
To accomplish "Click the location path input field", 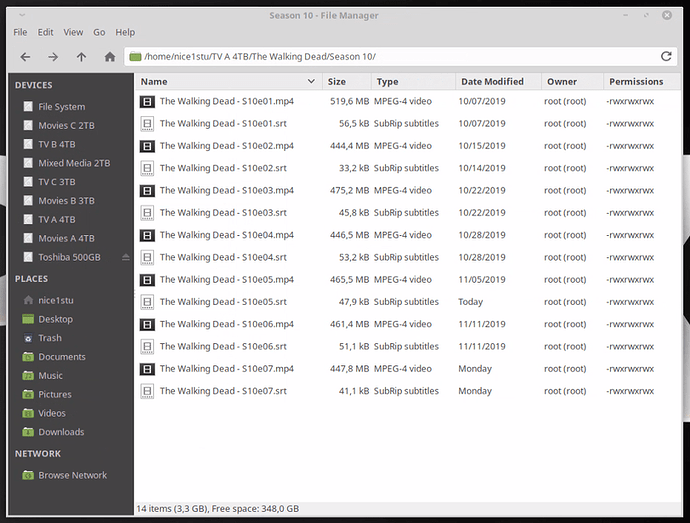I will point(400,57).
